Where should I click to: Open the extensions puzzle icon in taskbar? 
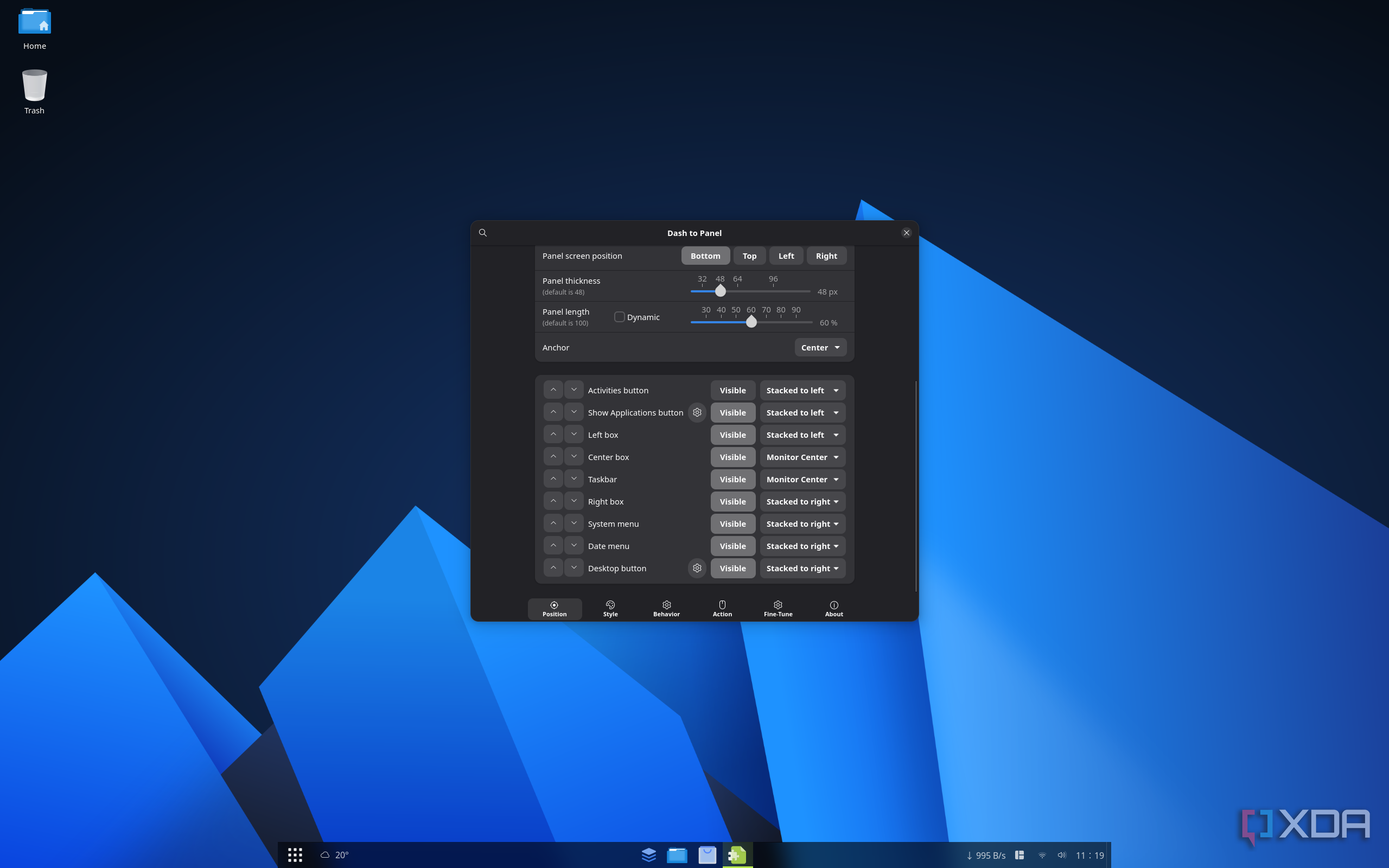pos(737,855)
